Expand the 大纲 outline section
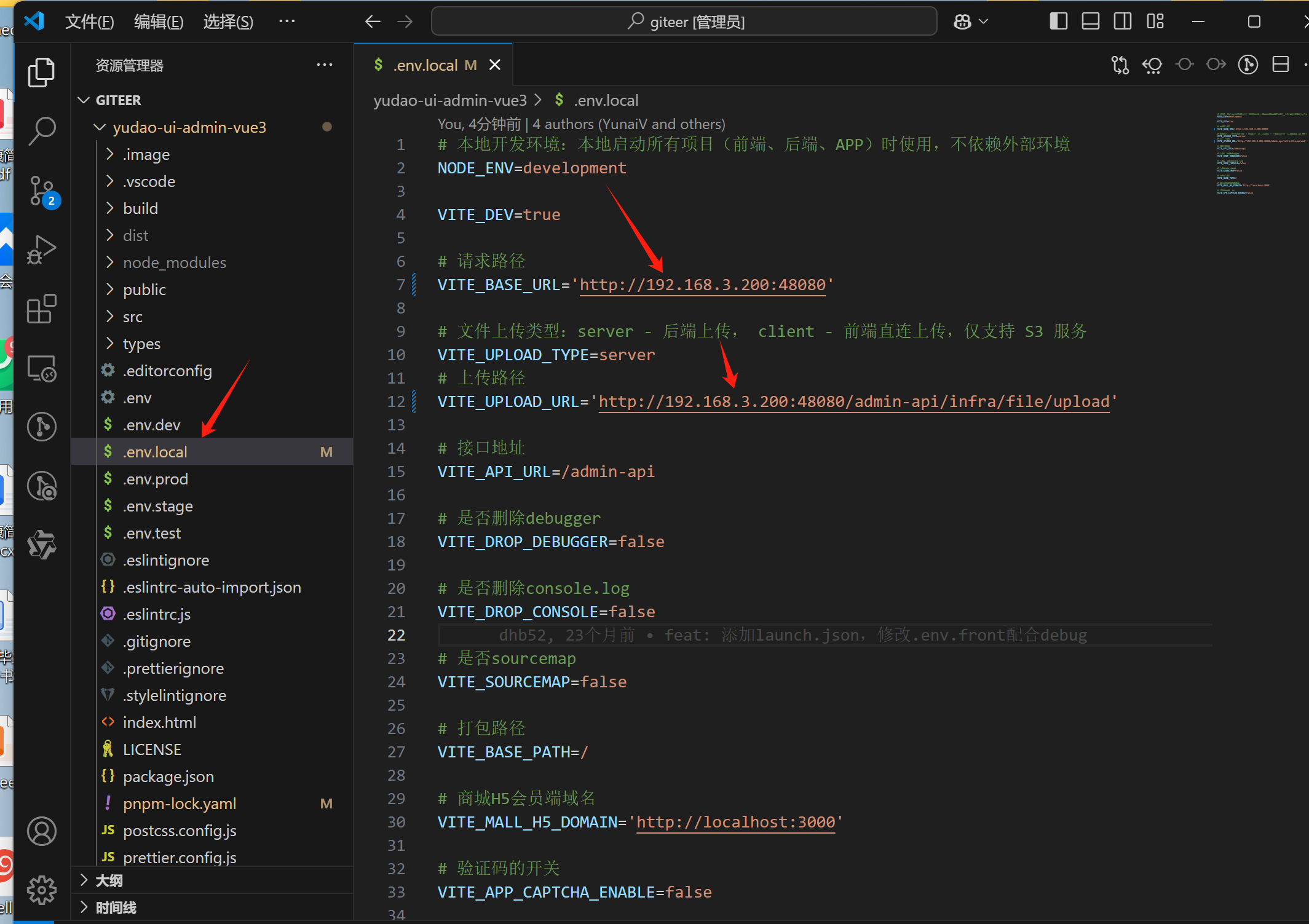This screenshot has width=1309, height=924. click(109, 880)
